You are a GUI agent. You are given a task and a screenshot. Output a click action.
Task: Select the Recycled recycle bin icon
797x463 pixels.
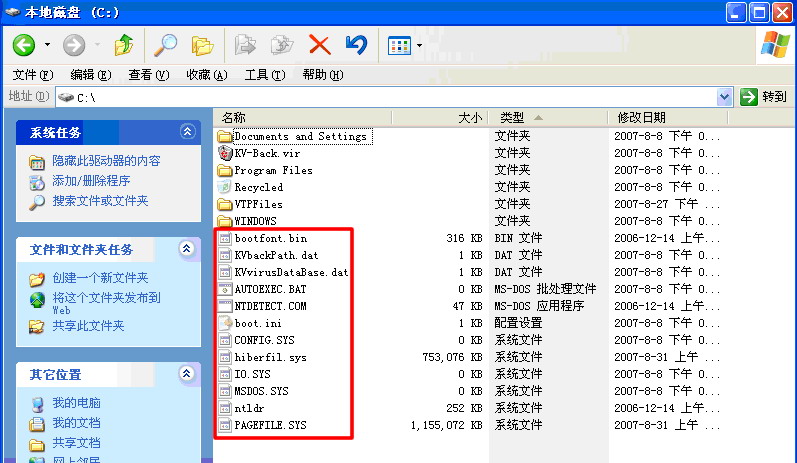pos(225,188)
